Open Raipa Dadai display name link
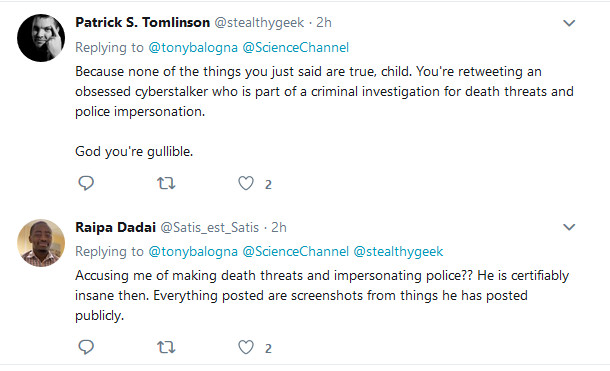 click(116, 227)
